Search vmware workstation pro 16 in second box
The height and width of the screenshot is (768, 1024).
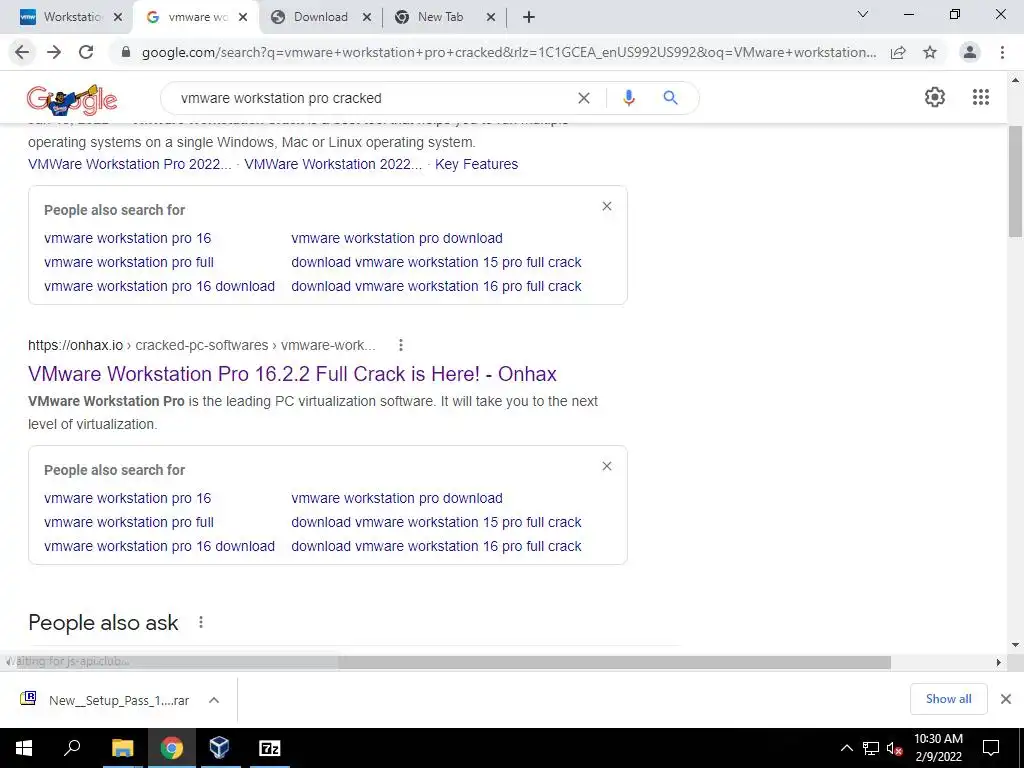click(x=127, y=498)
